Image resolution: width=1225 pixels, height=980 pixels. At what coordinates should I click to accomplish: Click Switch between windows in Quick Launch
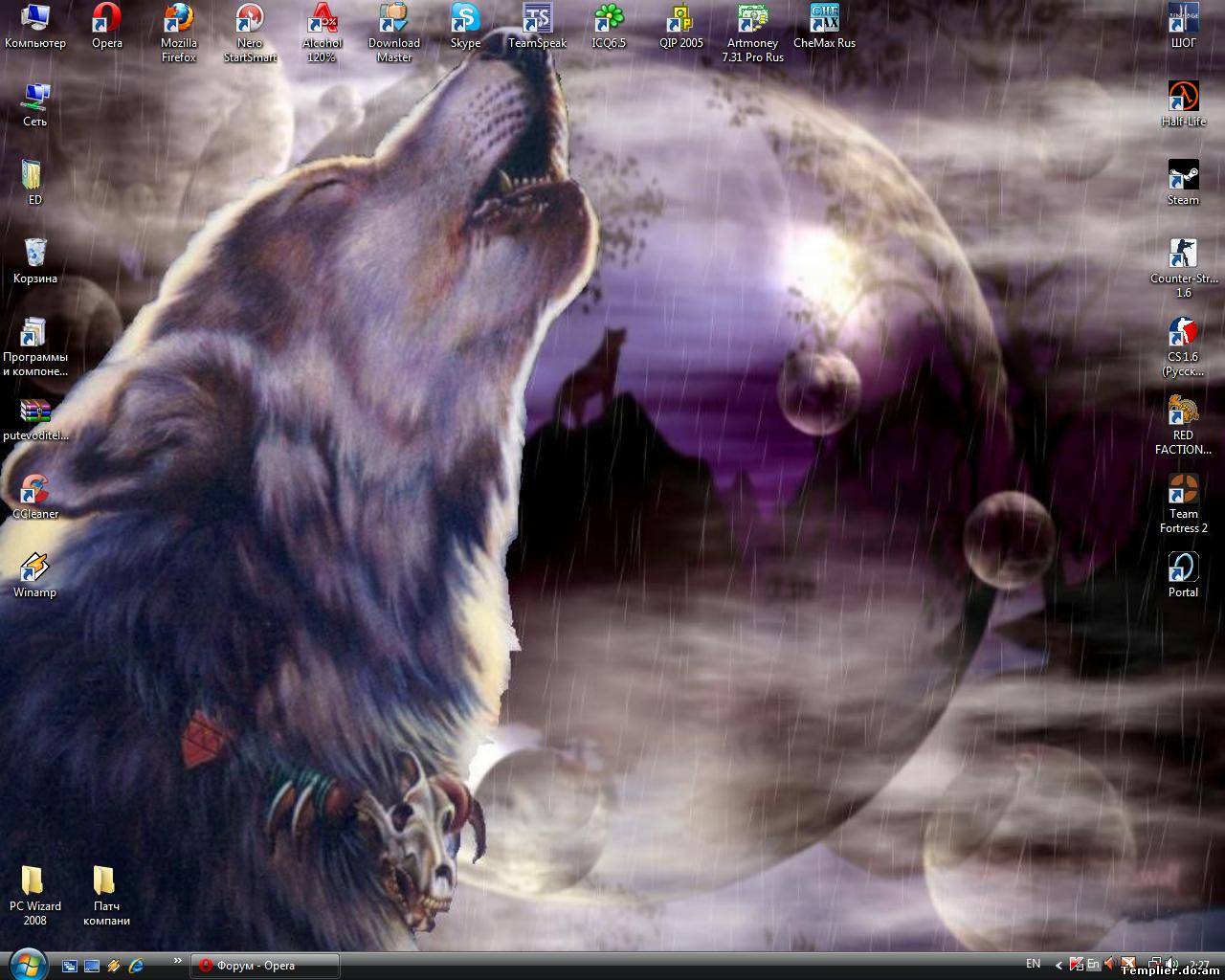(70, 966)
